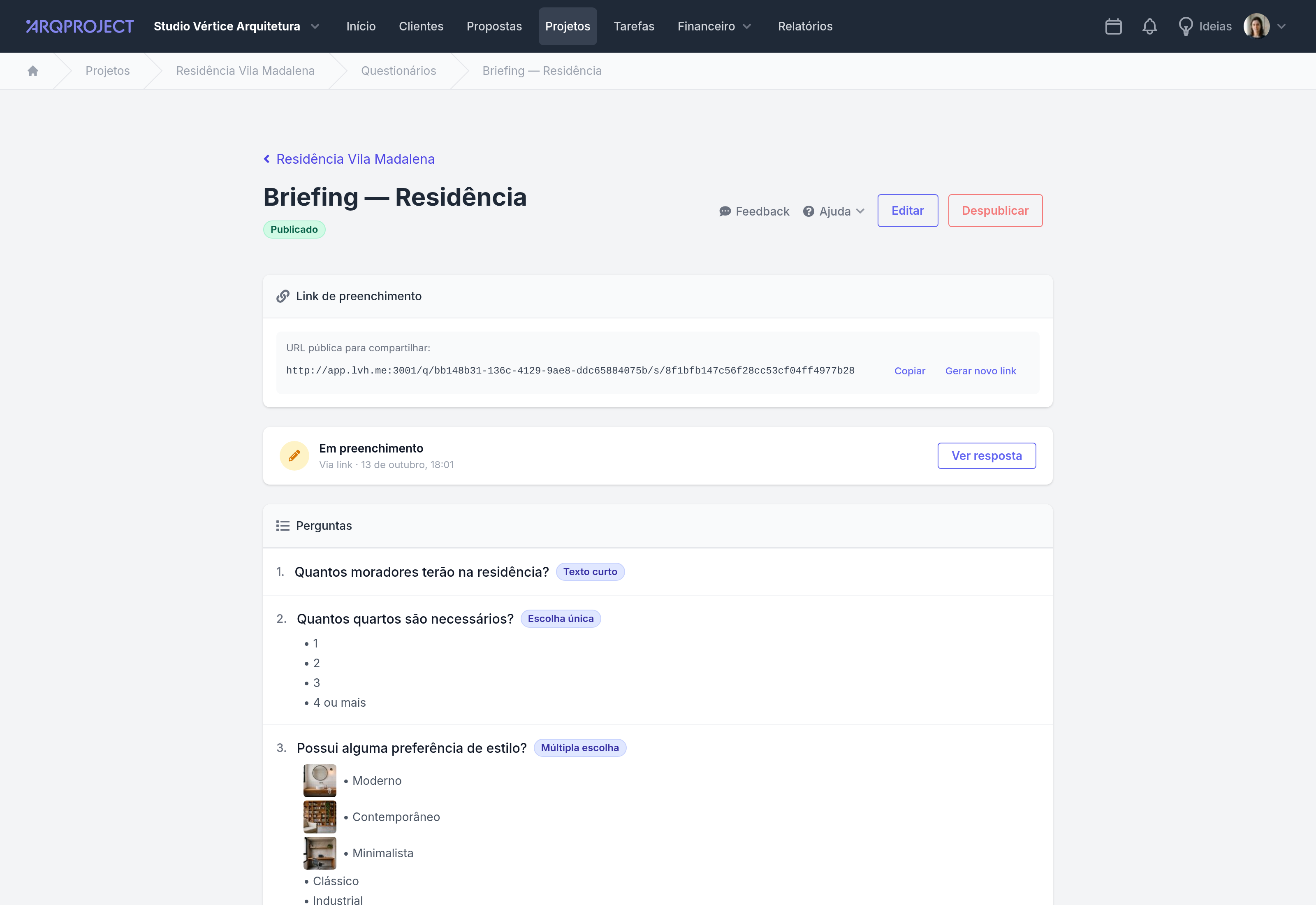Click the Editar button
The height and width of the screenshot is (905, 1316).
907,211
